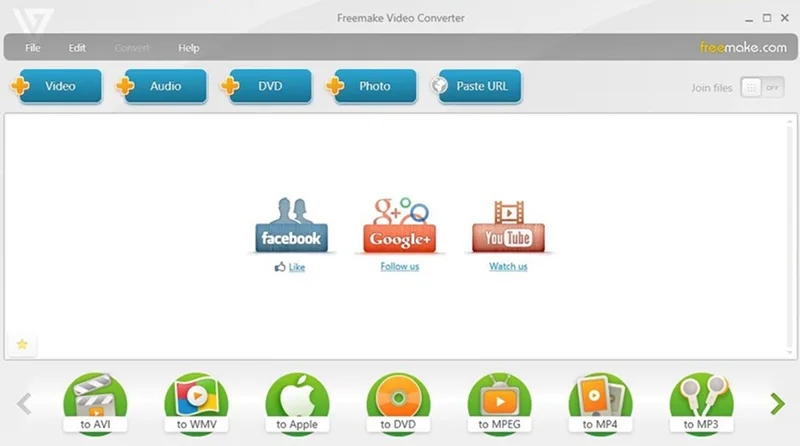Choose the to DVD output format
This screenshot has height=446, width=800.
pyautogui.click(x=398, y=404)
